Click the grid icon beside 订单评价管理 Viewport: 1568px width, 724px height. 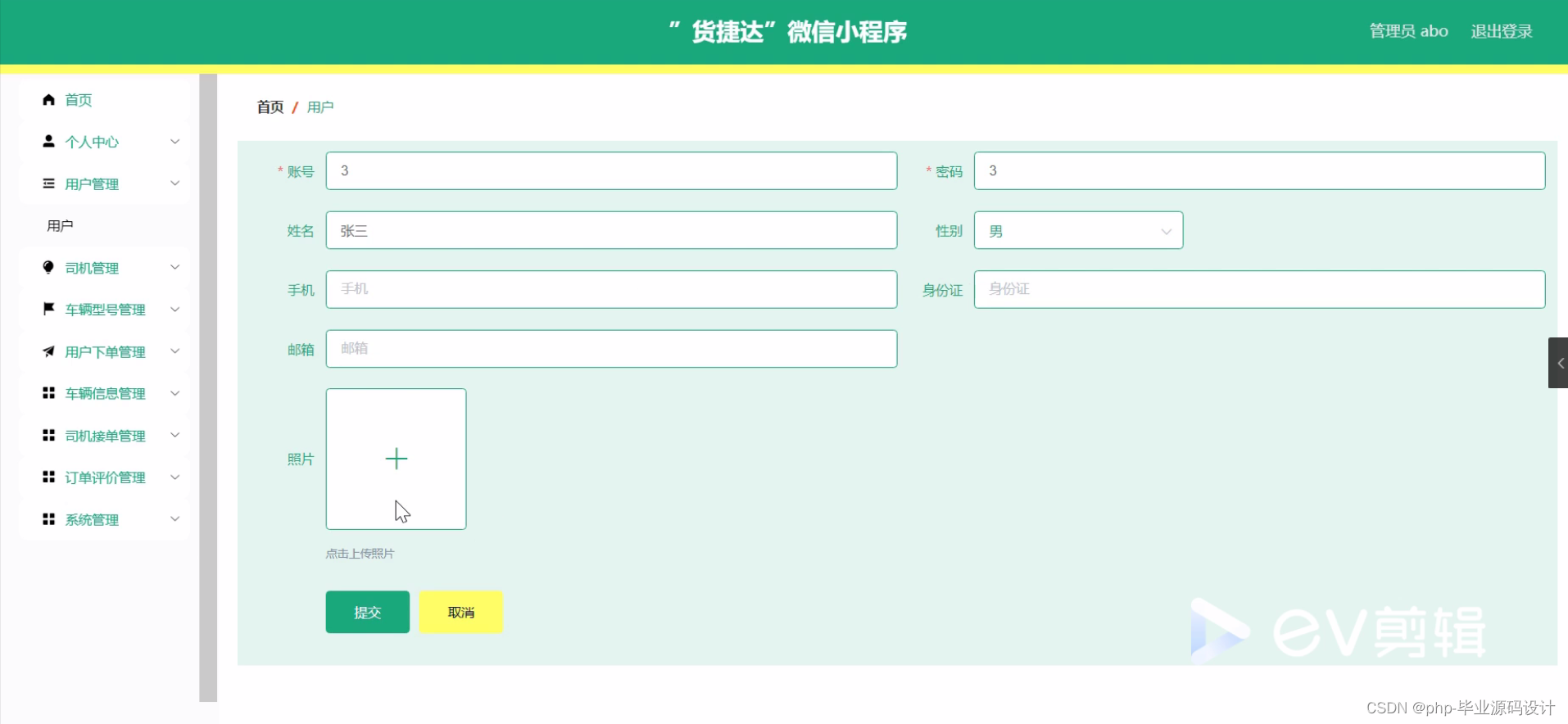pyautogui.click(x=48, y=477)
